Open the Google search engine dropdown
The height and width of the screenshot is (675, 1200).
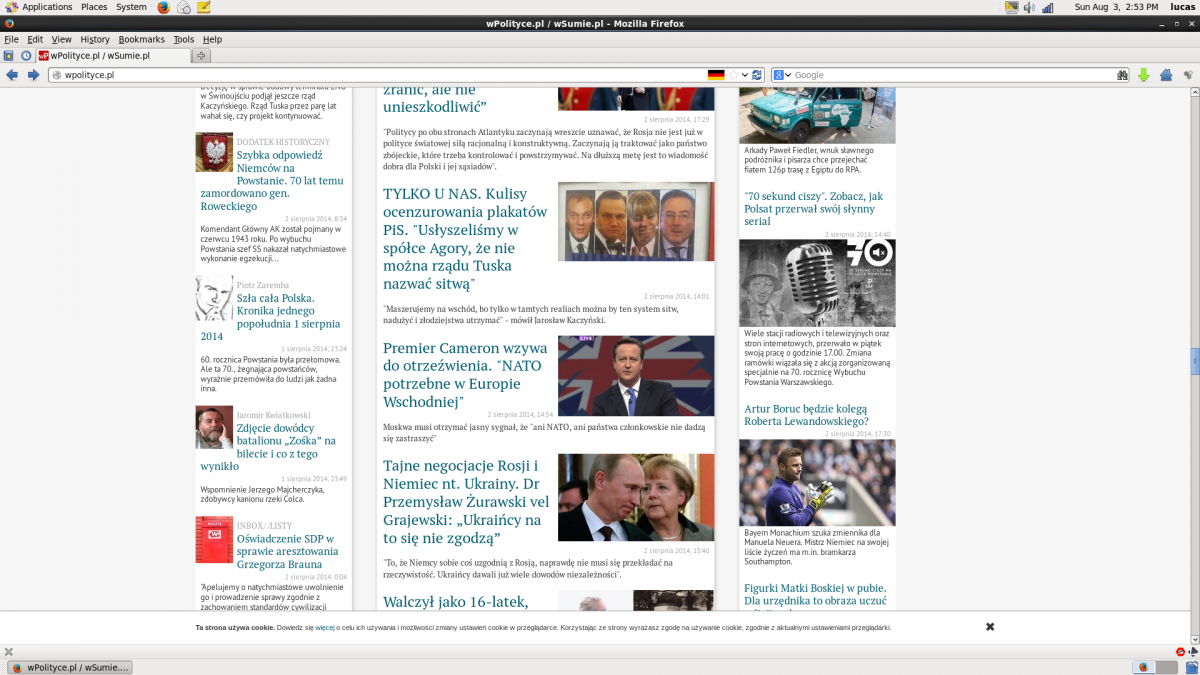coord(782,75)
